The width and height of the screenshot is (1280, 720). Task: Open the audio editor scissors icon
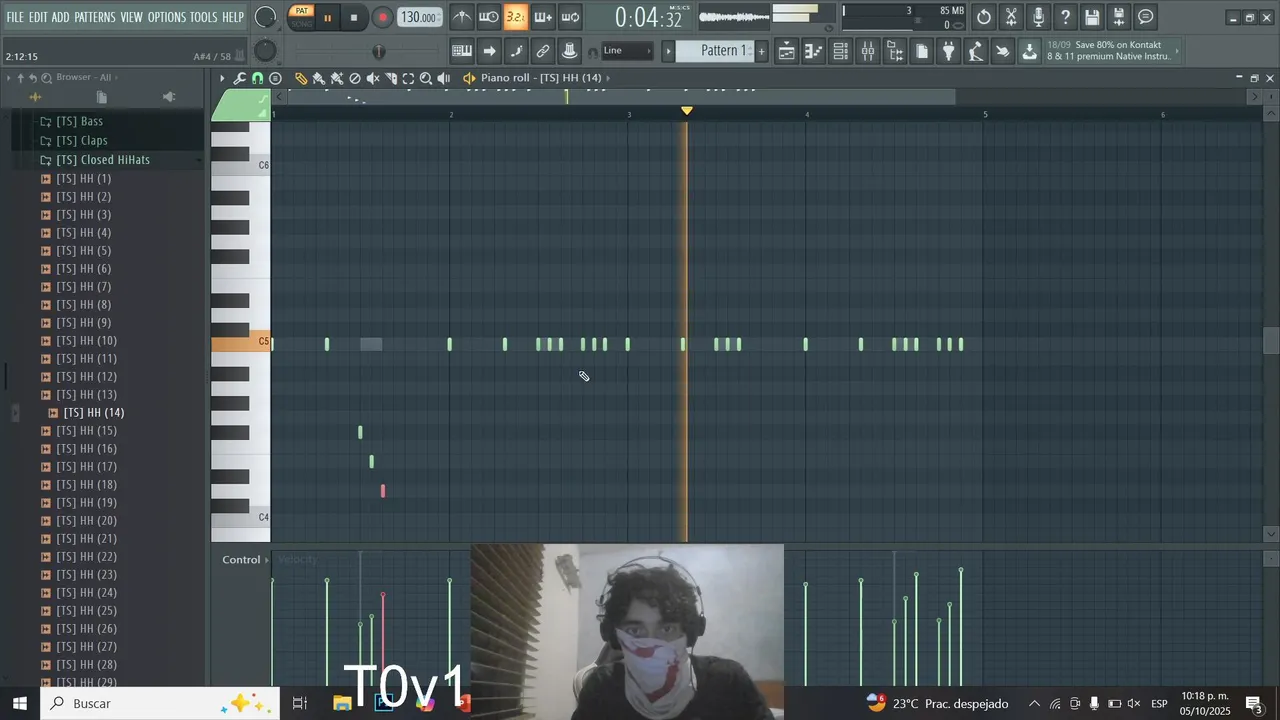click(x=1011, y=17)
